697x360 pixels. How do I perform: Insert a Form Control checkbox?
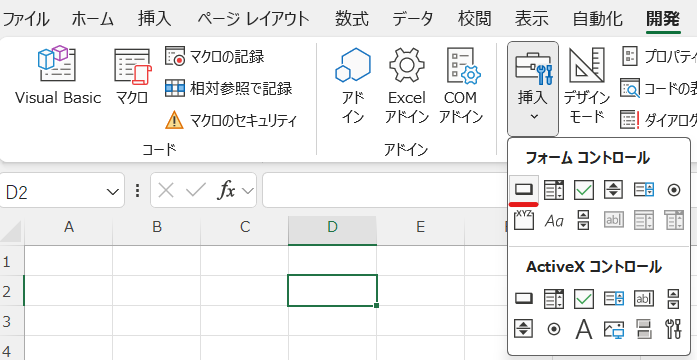click(584, 190)
